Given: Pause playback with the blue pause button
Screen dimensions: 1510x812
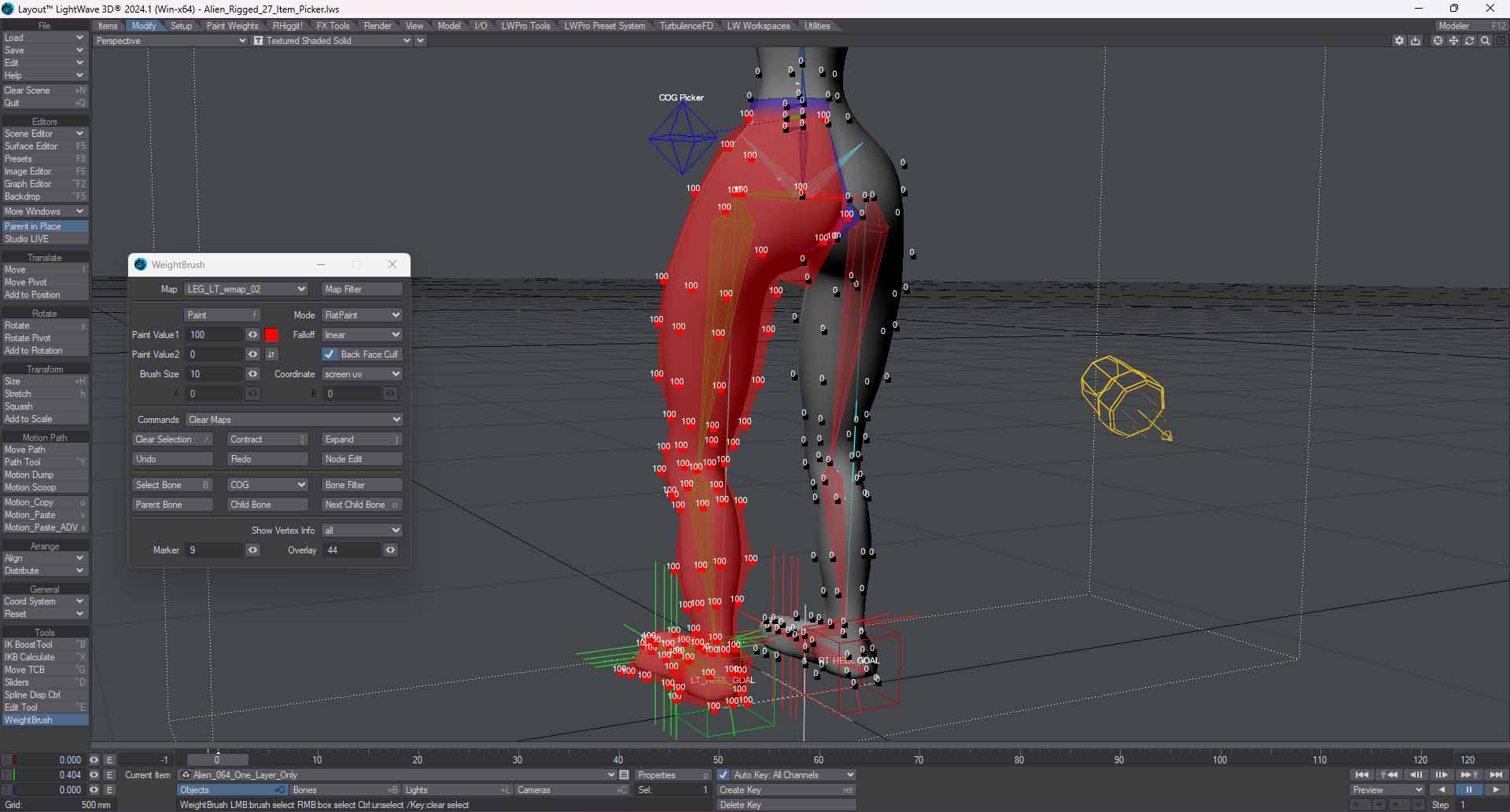Looking at the screenshot, I should (x=1468, y=790).
